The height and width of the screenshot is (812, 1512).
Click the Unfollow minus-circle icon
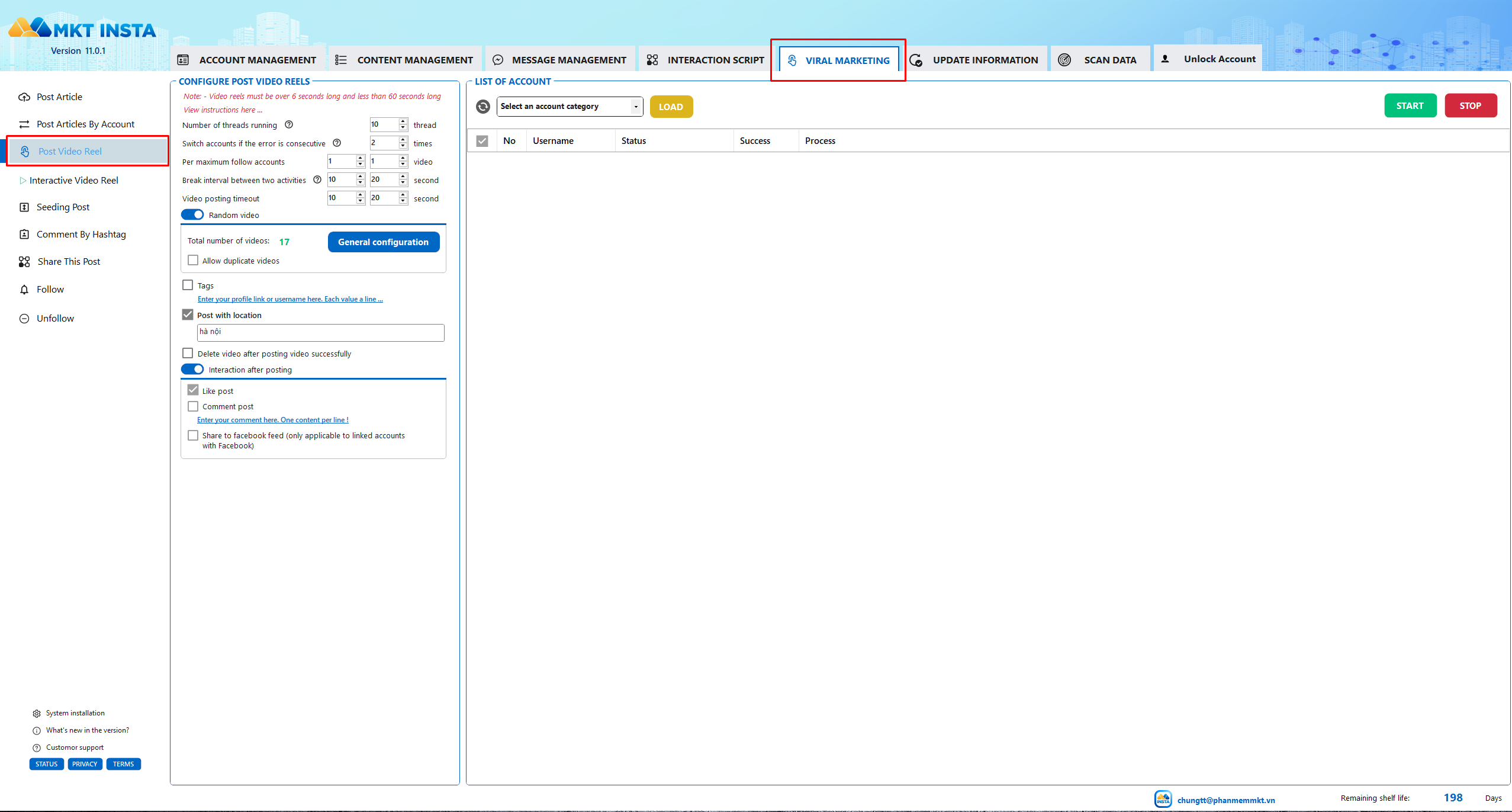tap(24, 319)
